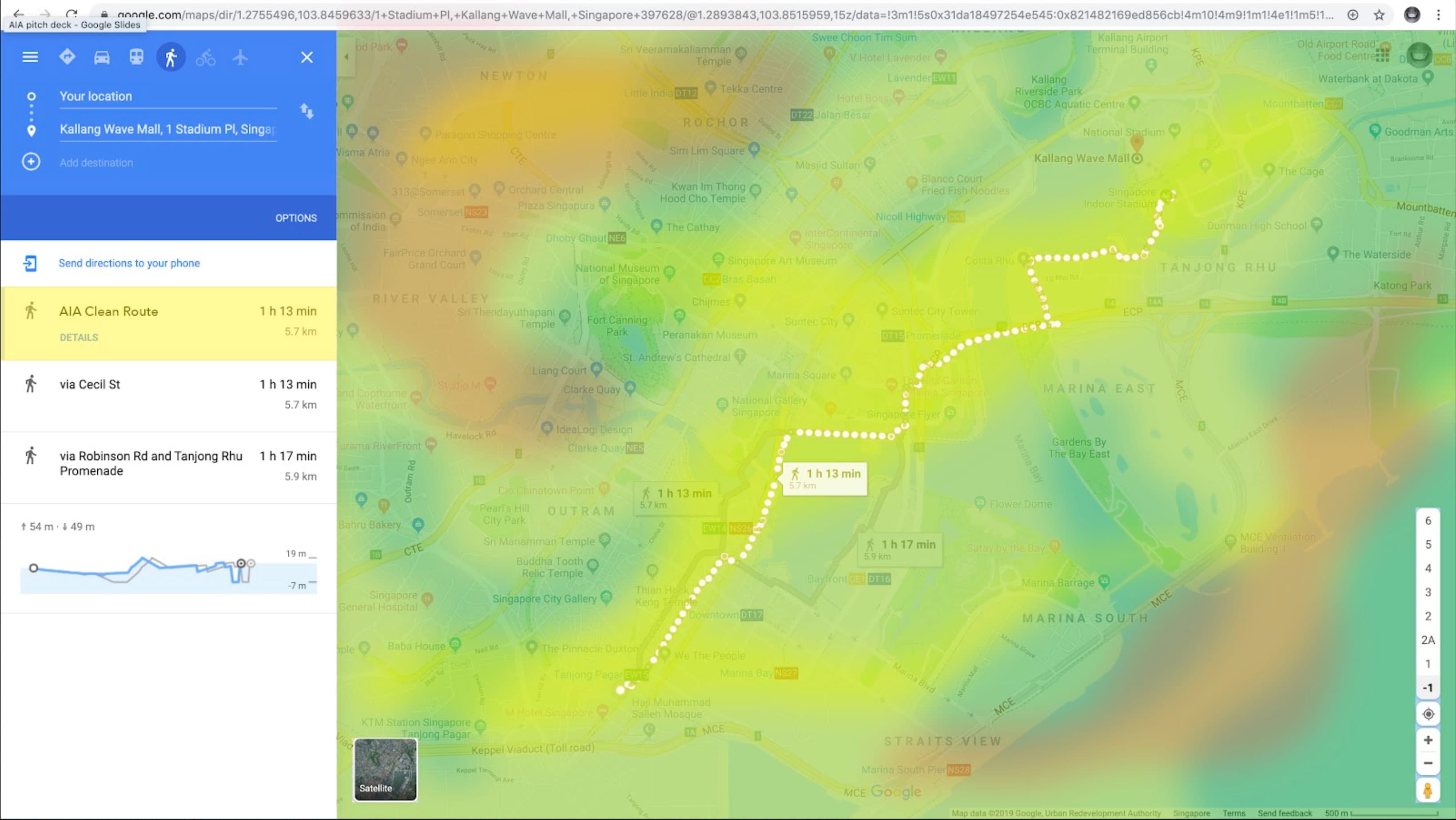Click the Gardens By The Bay East label
The image size is (1456, 820).
pyautogui.click(x=1079, y=448)
